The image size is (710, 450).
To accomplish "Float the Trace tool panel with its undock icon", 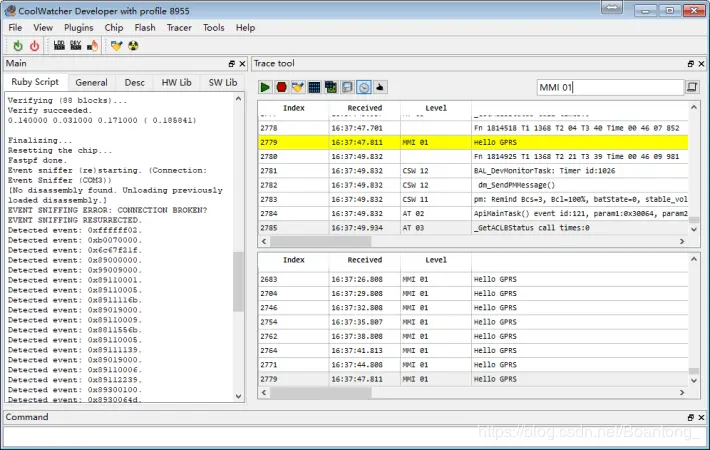I will pos(691,64).
